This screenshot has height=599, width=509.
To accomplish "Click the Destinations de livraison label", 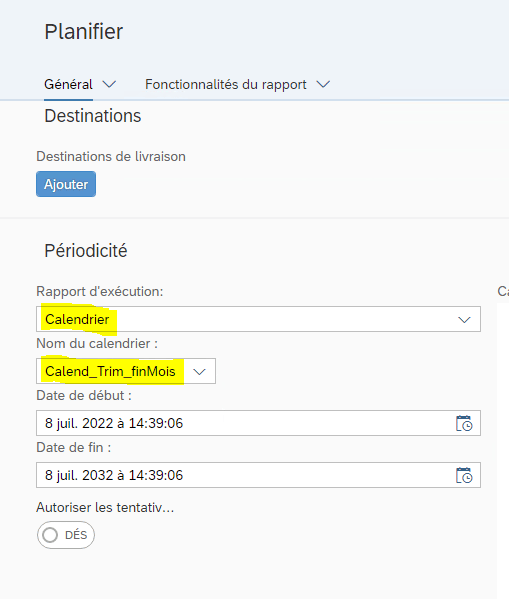I will [111, 157].
